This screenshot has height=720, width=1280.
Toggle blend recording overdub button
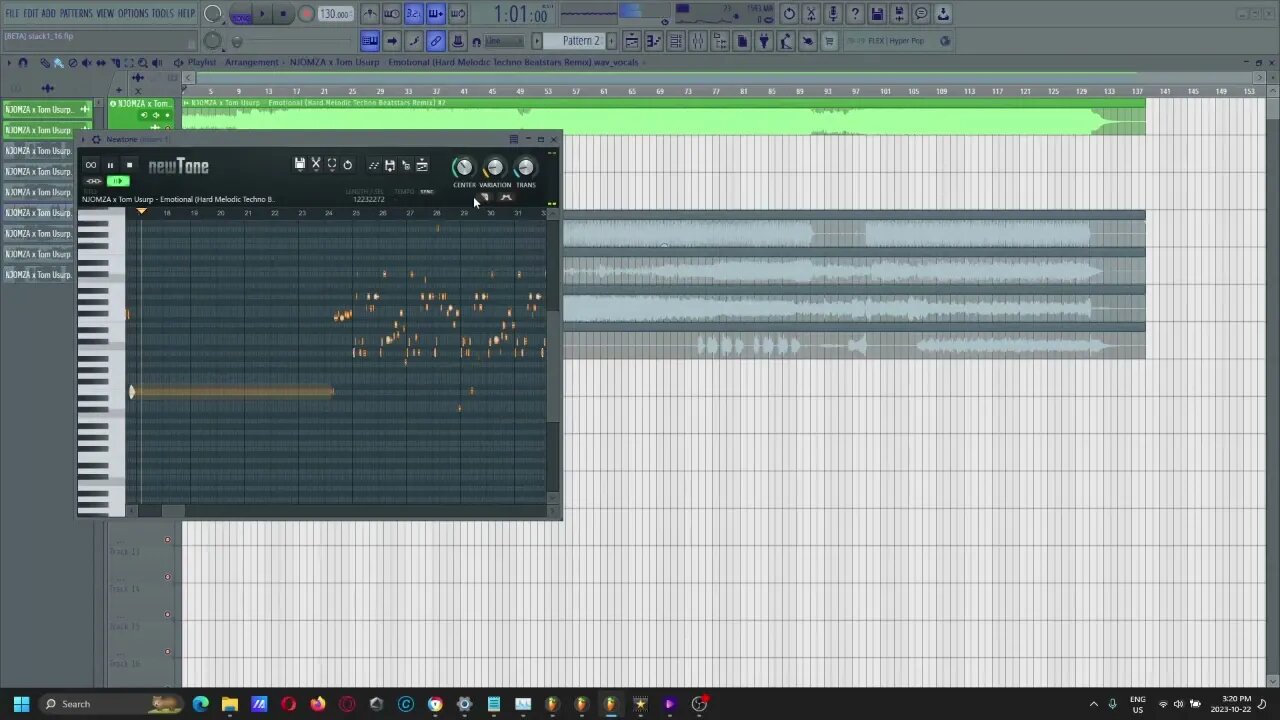(x=436, y=14)
